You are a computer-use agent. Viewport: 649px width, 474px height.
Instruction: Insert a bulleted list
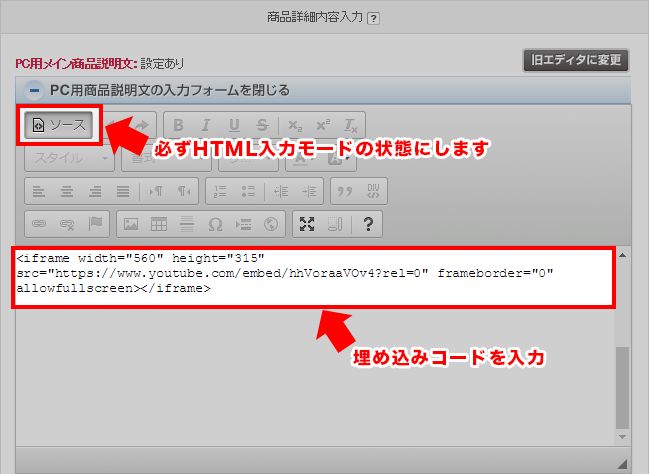[x=248, y=191]
